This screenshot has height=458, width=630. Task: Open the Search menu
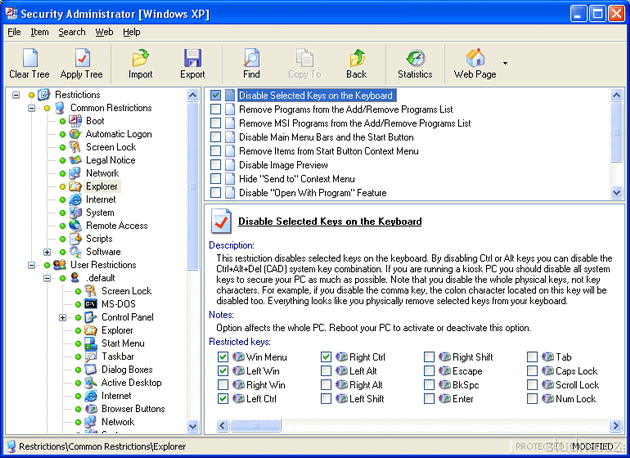(71, 32)
